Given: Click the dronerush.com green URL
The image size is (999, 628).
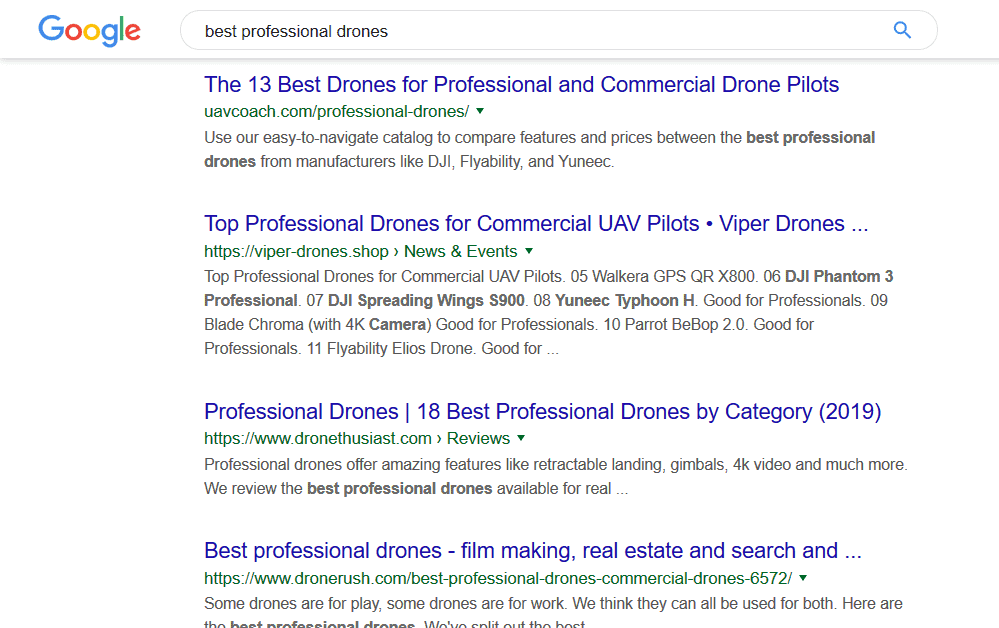Looking at the screenshot, I should (x=497, y=578).
